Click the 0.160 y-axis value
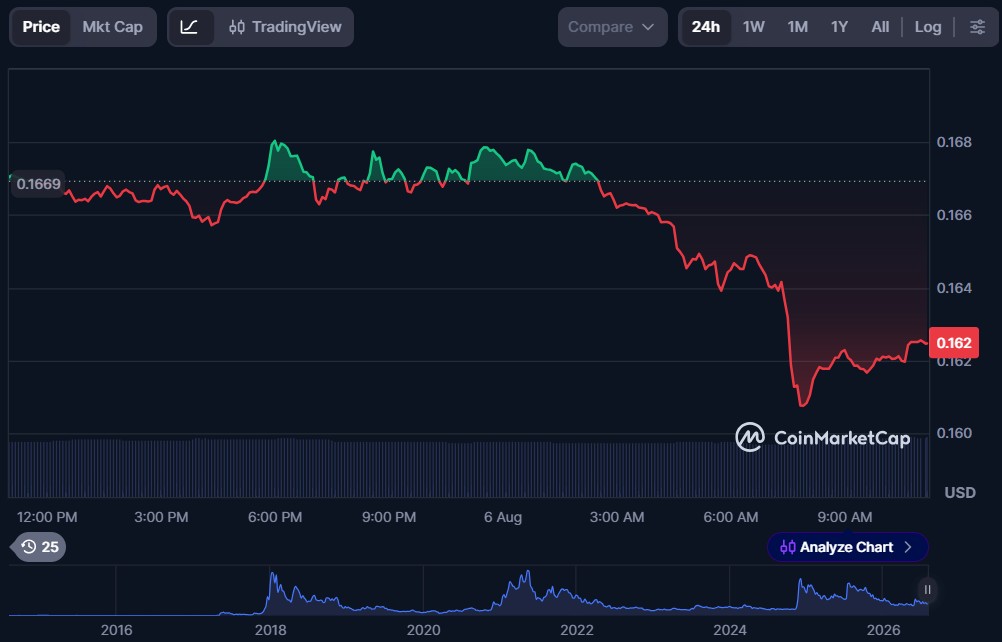Image resolution: width=1002 pixels, height=642 pixels. click(954, 433)
